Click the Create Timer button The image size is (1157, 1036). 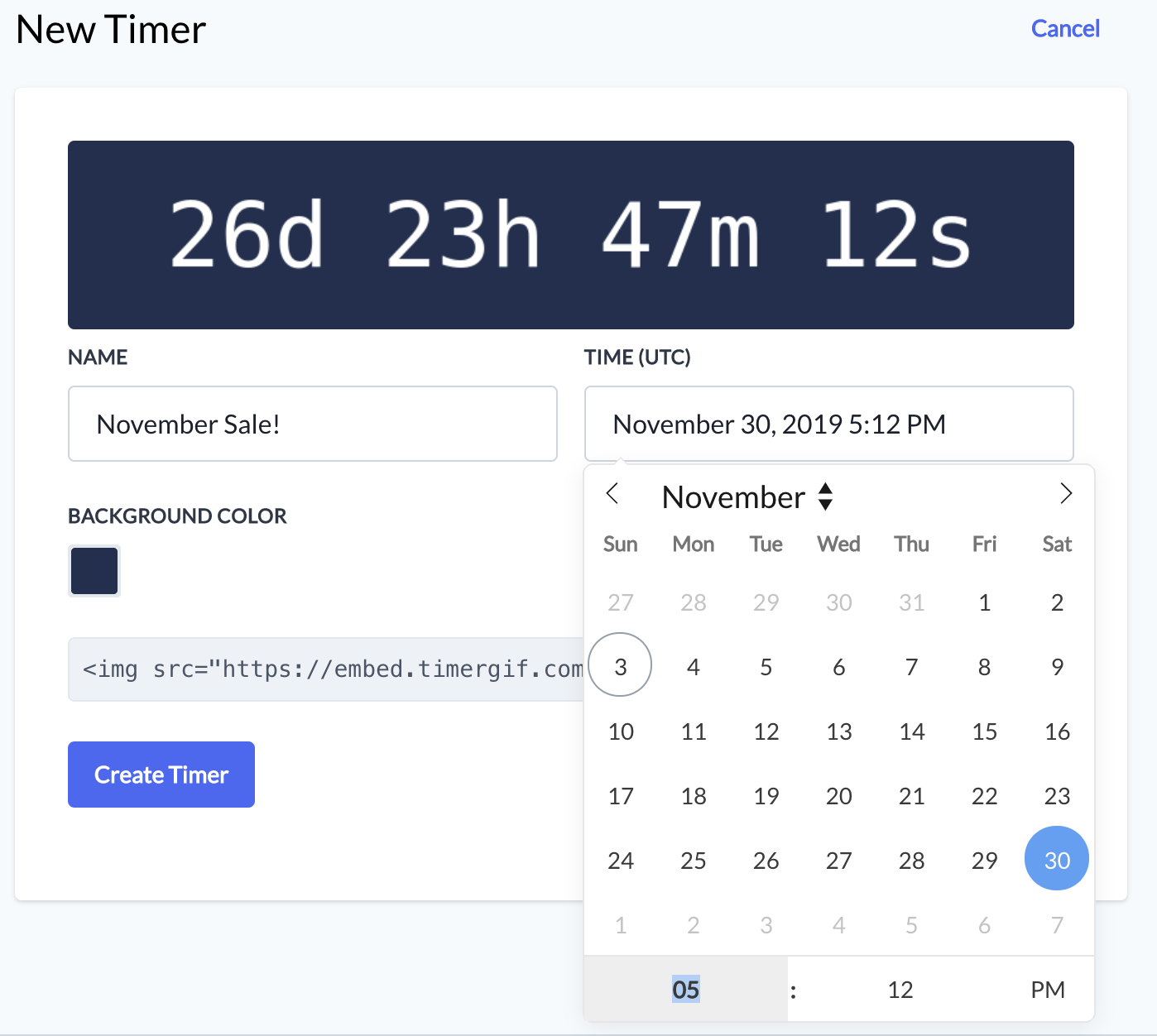(x=161, y=775)
